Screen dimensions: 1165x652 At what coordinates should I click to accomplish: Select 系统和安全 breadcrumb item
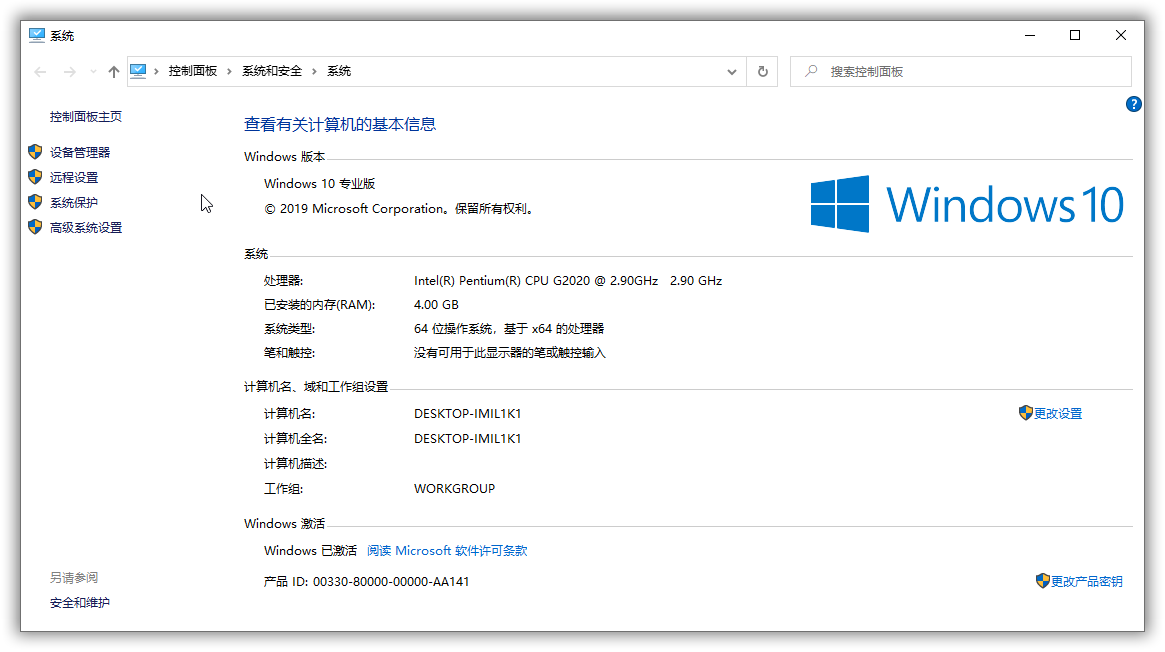pyautogui.click(x=272, y=71)
